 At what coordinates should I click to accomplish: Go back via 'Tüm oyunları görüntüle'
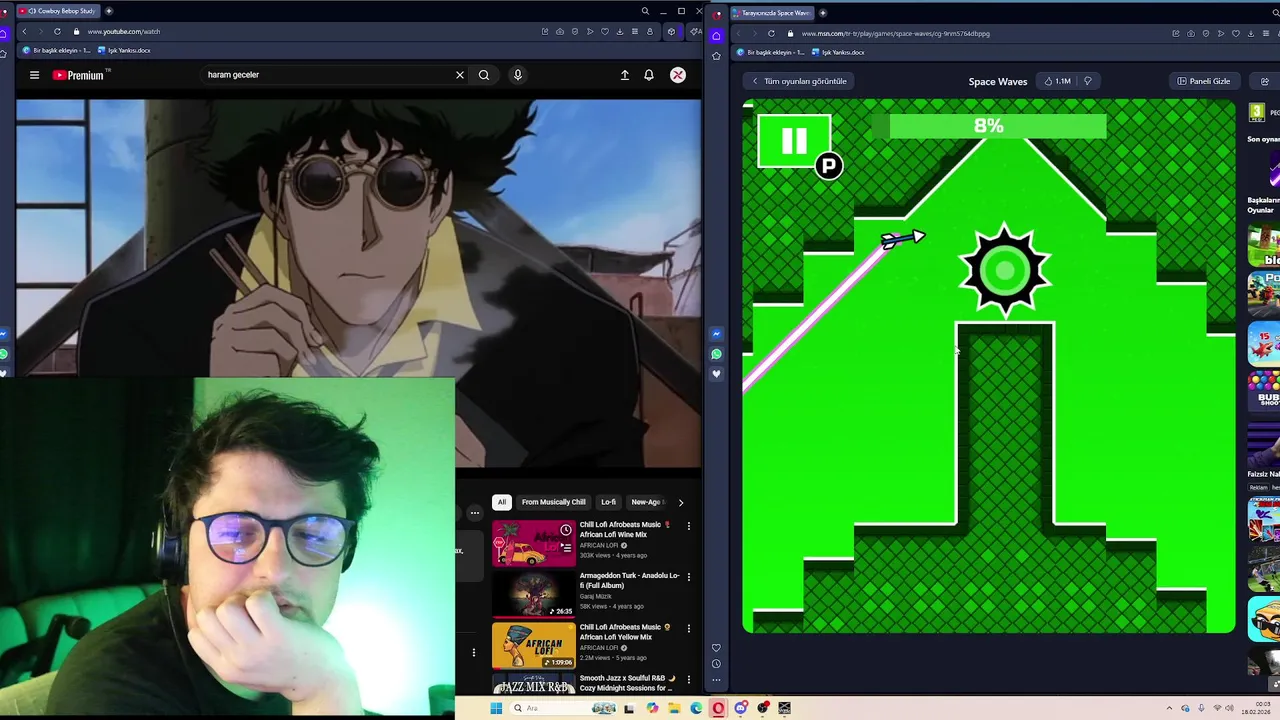coord(799,81)
